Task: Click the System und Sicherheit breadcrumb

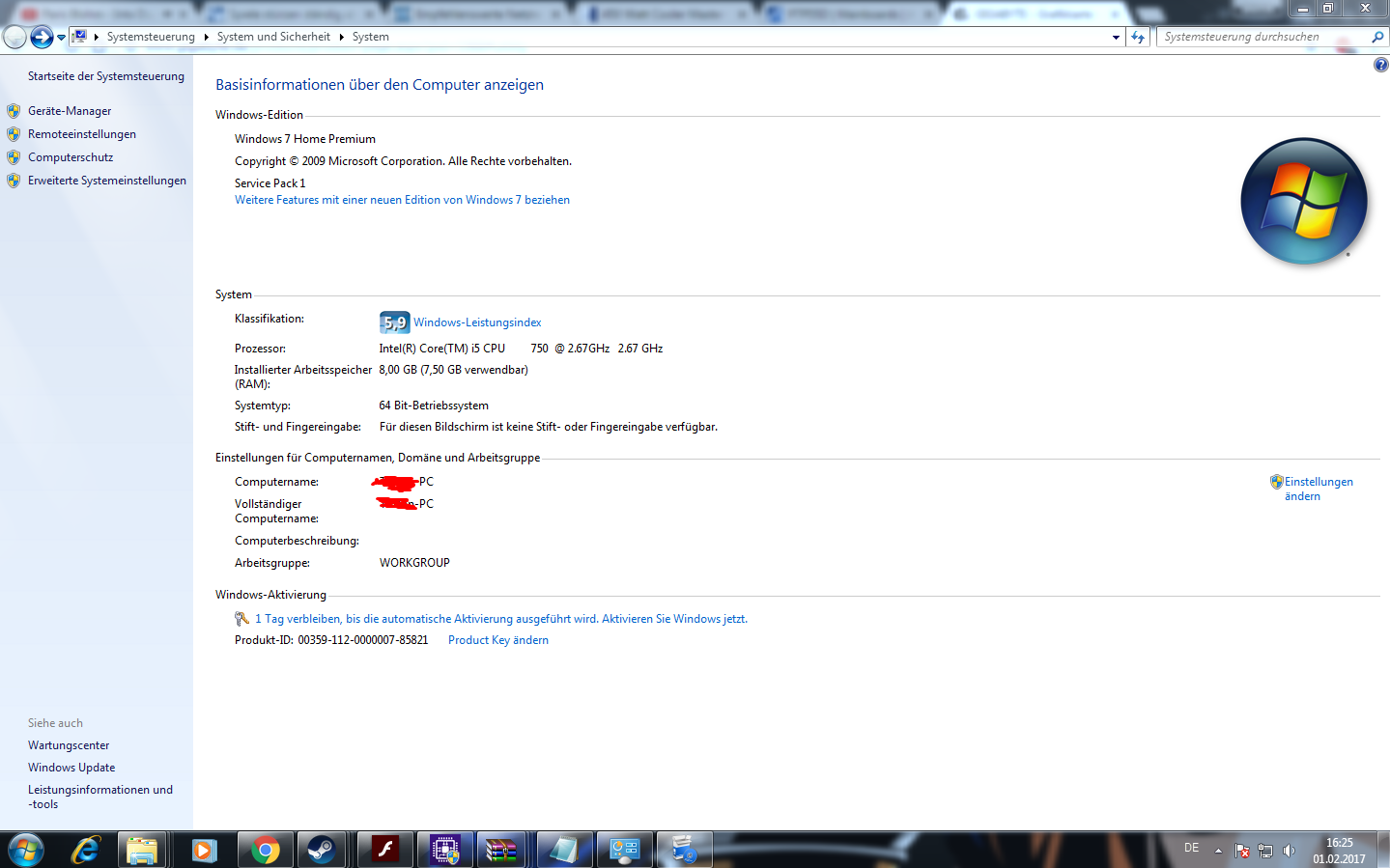Action: 273,37
